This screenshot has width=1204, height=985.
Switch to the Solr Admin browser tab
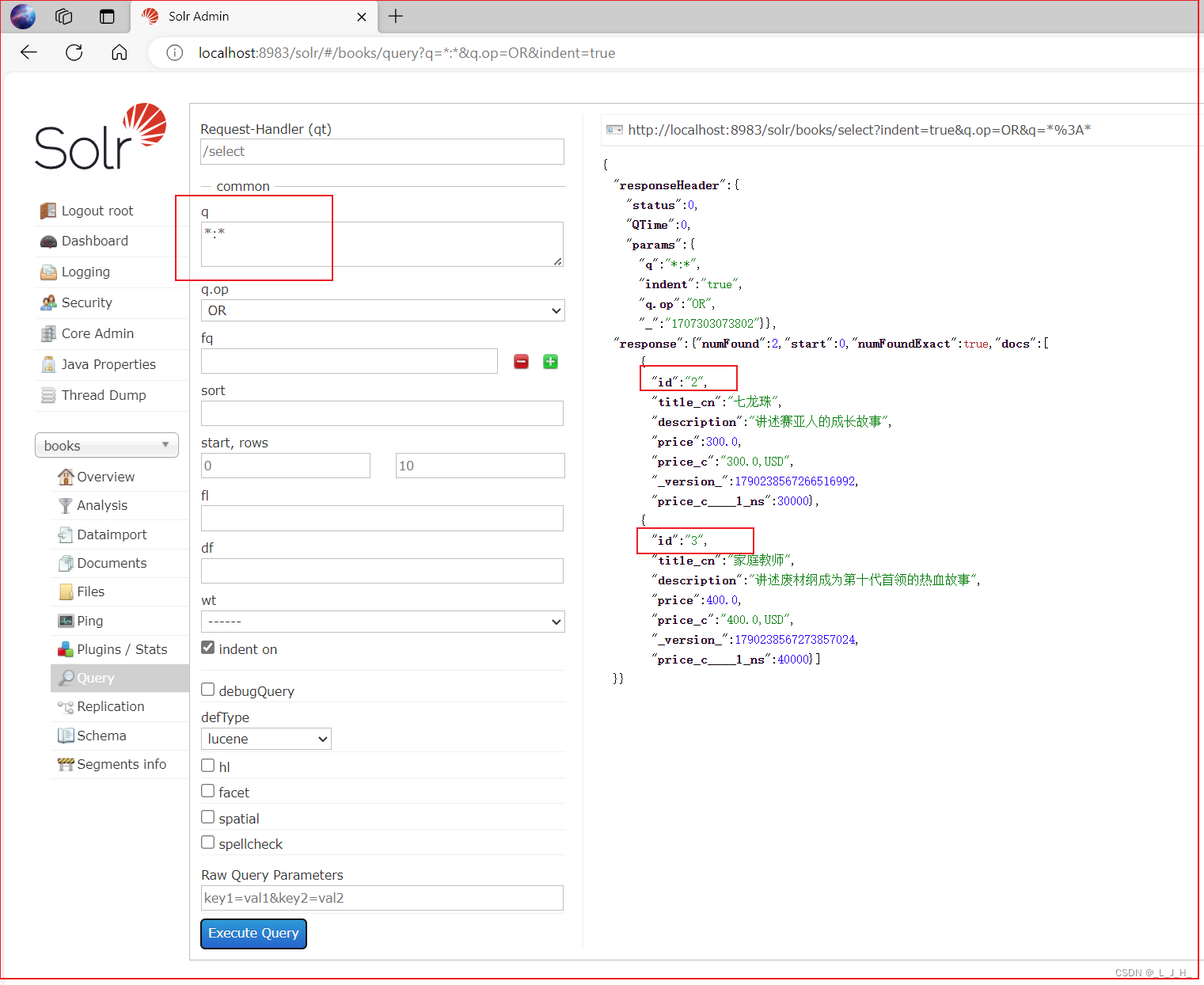click(252, 17)
